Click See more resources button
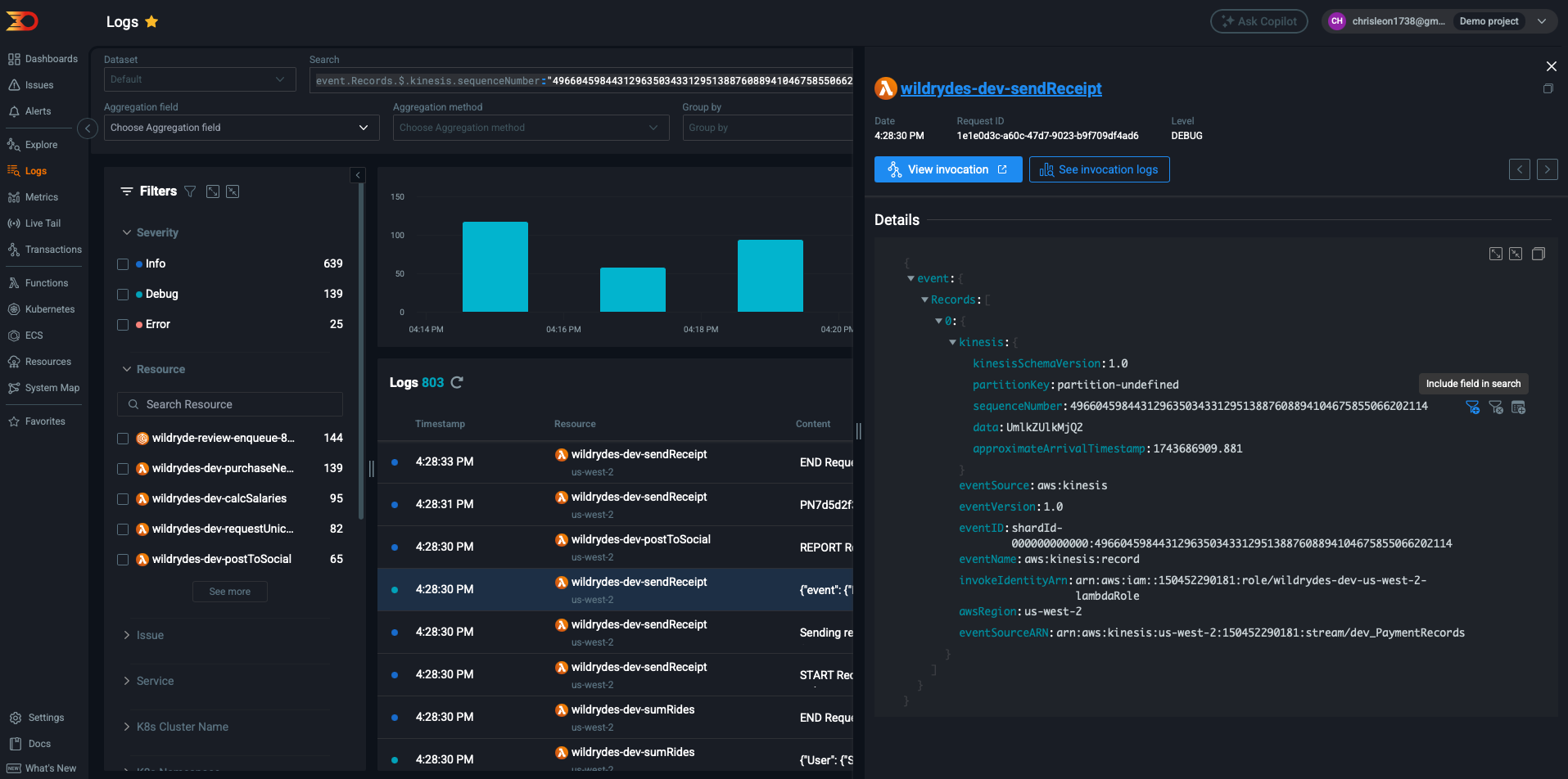The width and height of the screenshot is (1568, 779). pyautogui.click(x=230, y=592)
